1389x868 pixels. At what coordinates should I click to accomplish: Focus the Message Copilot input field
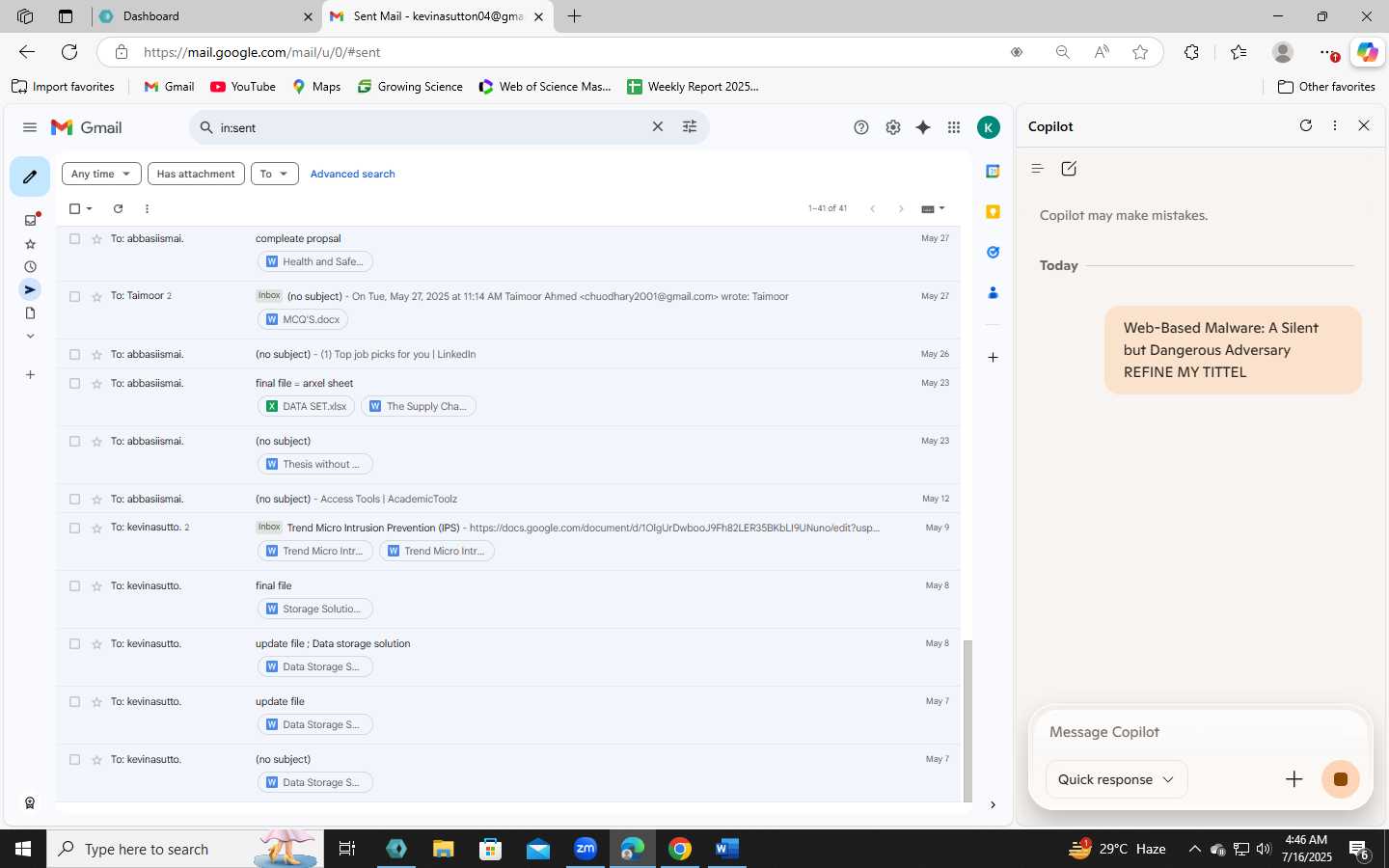[x=1199, y=732]
